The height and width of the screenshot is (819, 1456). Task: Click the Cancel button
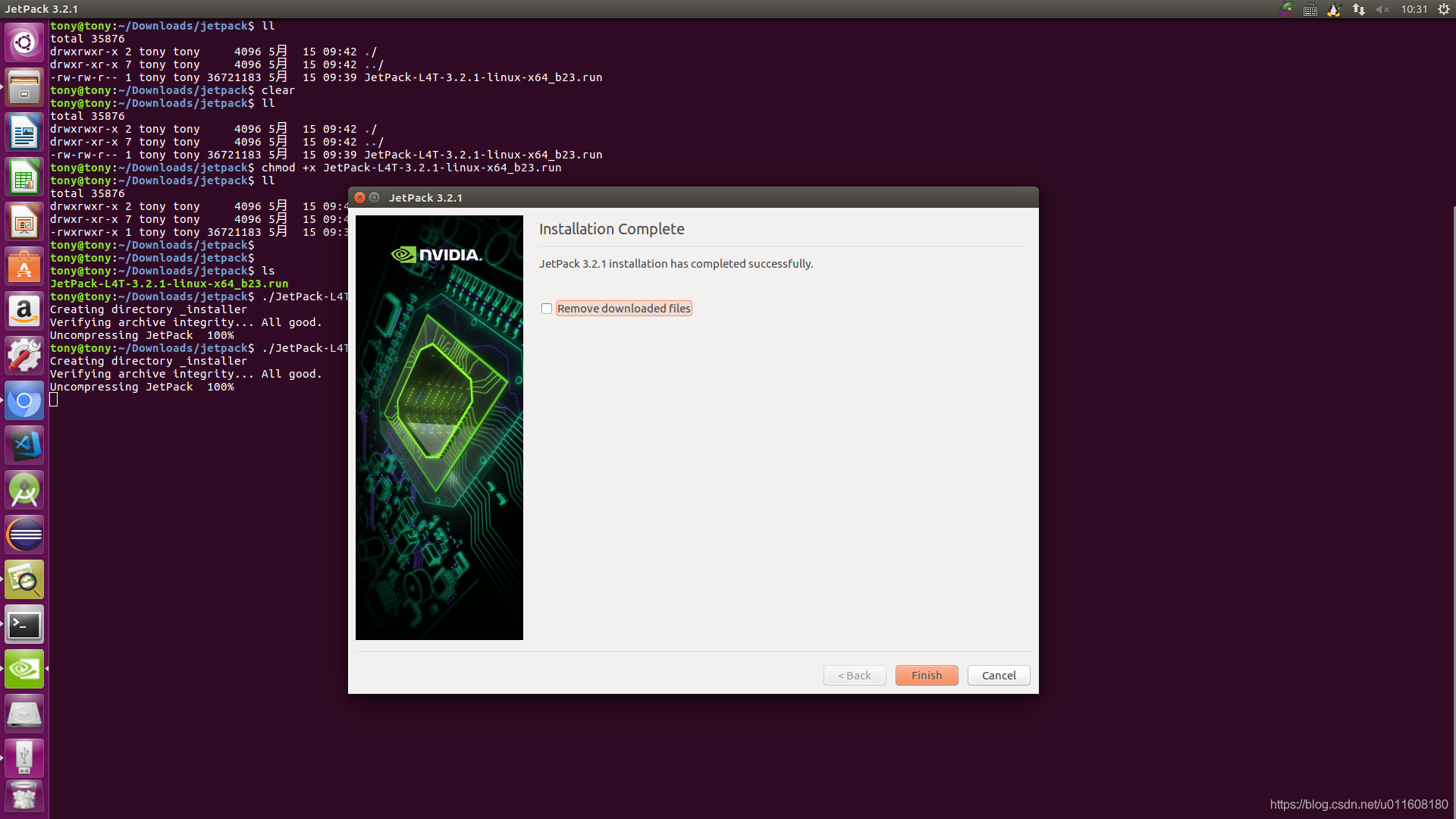(x=999, y=675)
